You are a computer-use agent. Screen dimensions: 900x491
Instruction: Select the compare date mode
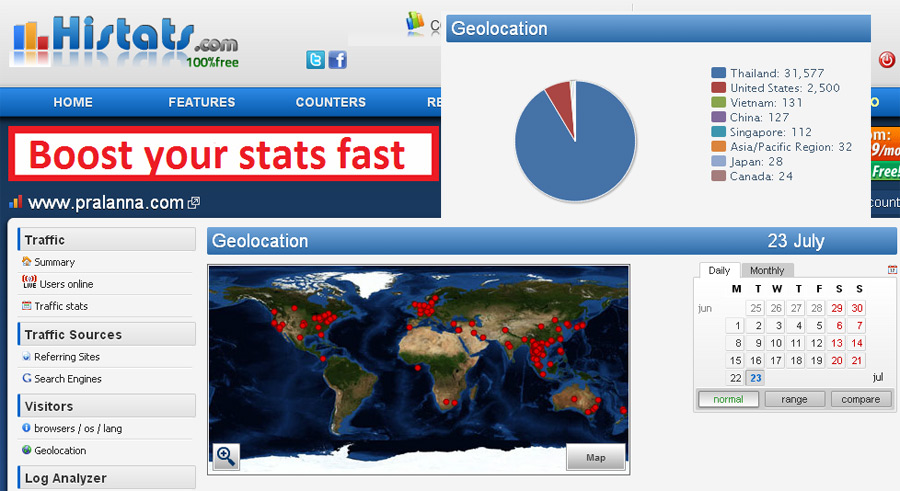point(860,399)
